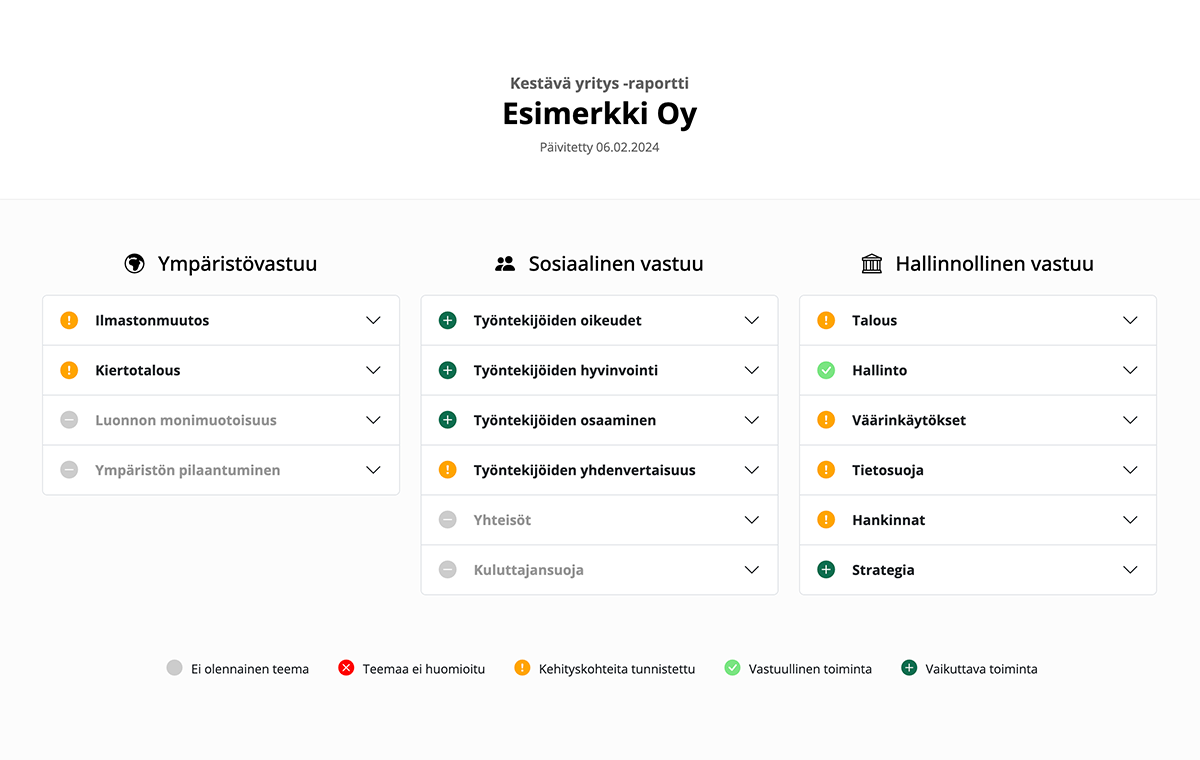
Task: Click the people icon beside Sosiaalinen vastuu
Action: tap(505, 263)
